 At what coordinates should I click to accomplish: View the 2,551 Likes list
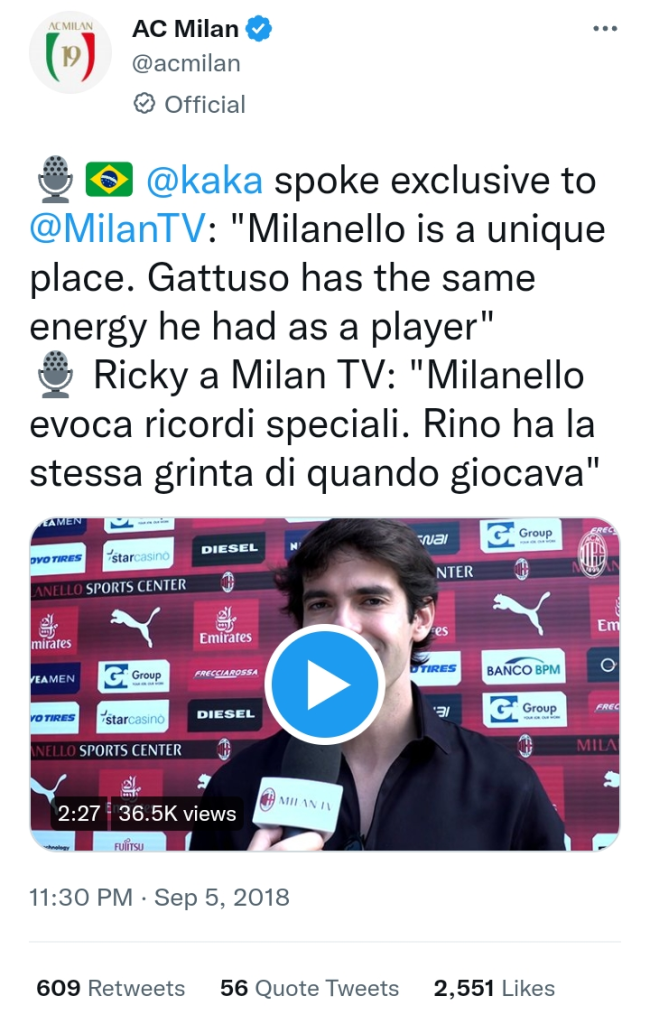point(494,988)
